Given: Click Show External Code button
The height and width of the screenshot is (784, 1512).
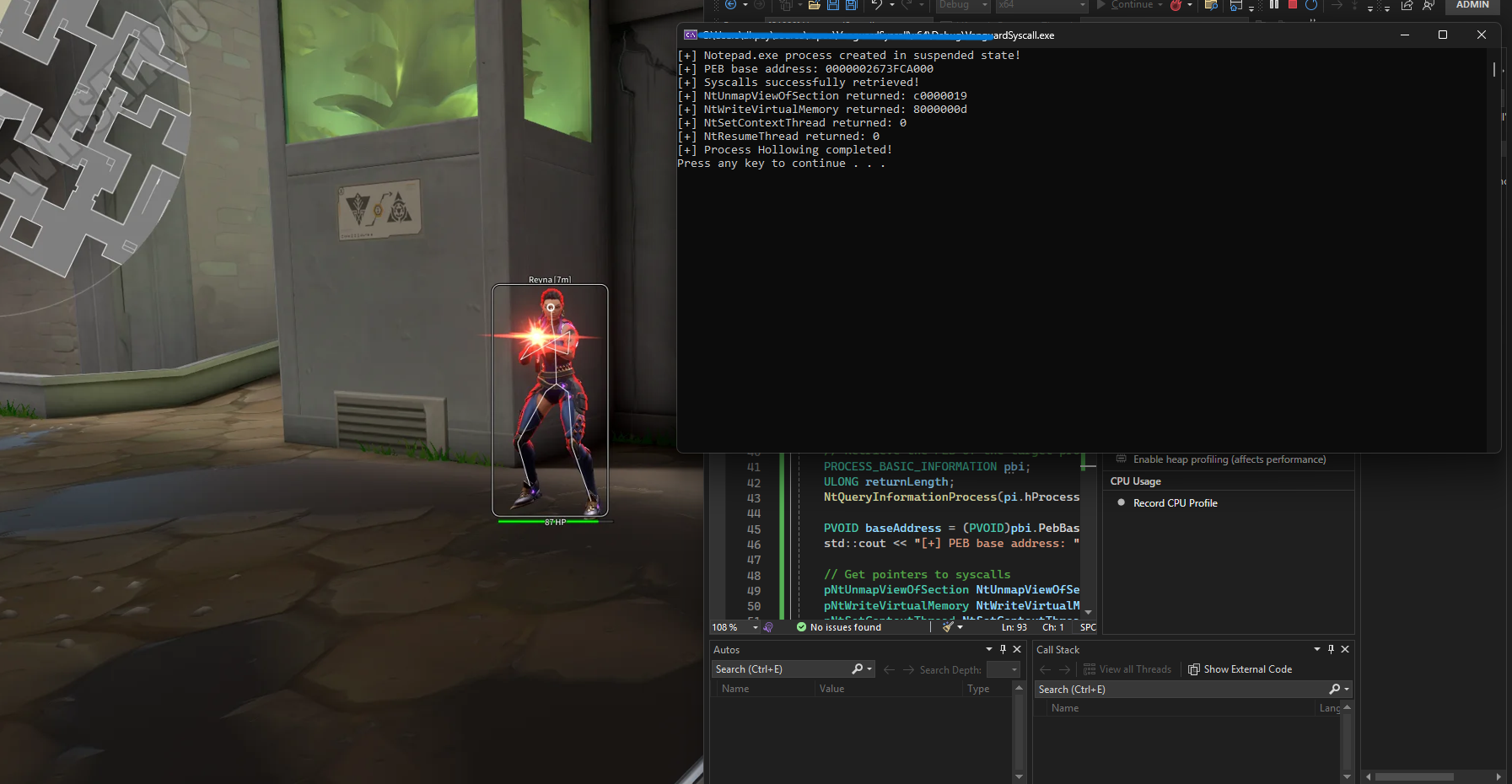Looking at the screenshot, I should tap(1240, 669).
